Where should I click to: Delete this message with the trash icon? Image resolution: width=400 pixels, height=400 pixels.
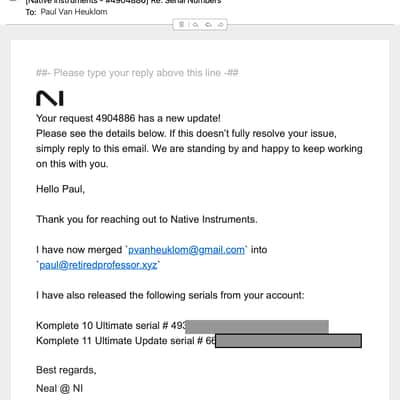coord(182,25)
